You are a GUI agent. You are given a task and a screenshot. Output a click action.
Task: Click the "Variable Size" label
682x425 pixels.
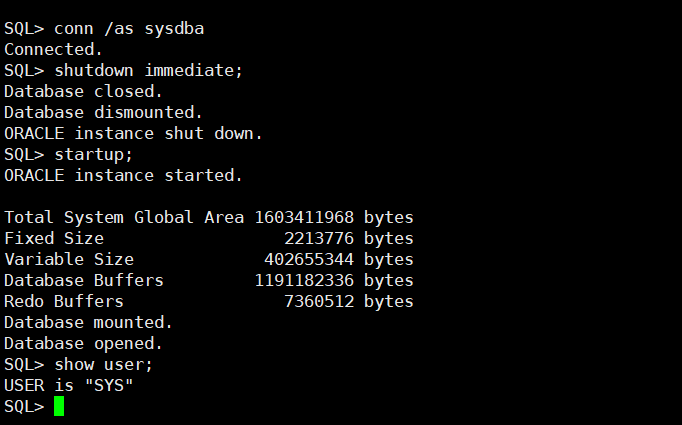(68, 259)
